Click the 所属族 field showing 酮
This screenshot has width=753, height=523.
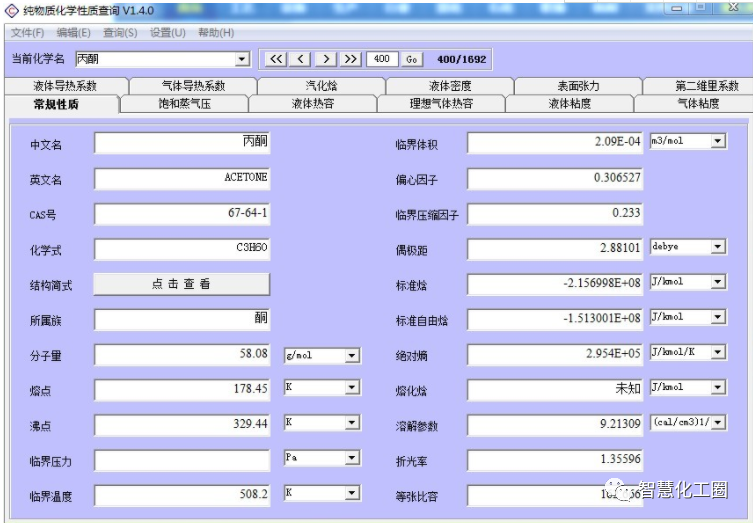pyautogui.click(x=182, y=319)
